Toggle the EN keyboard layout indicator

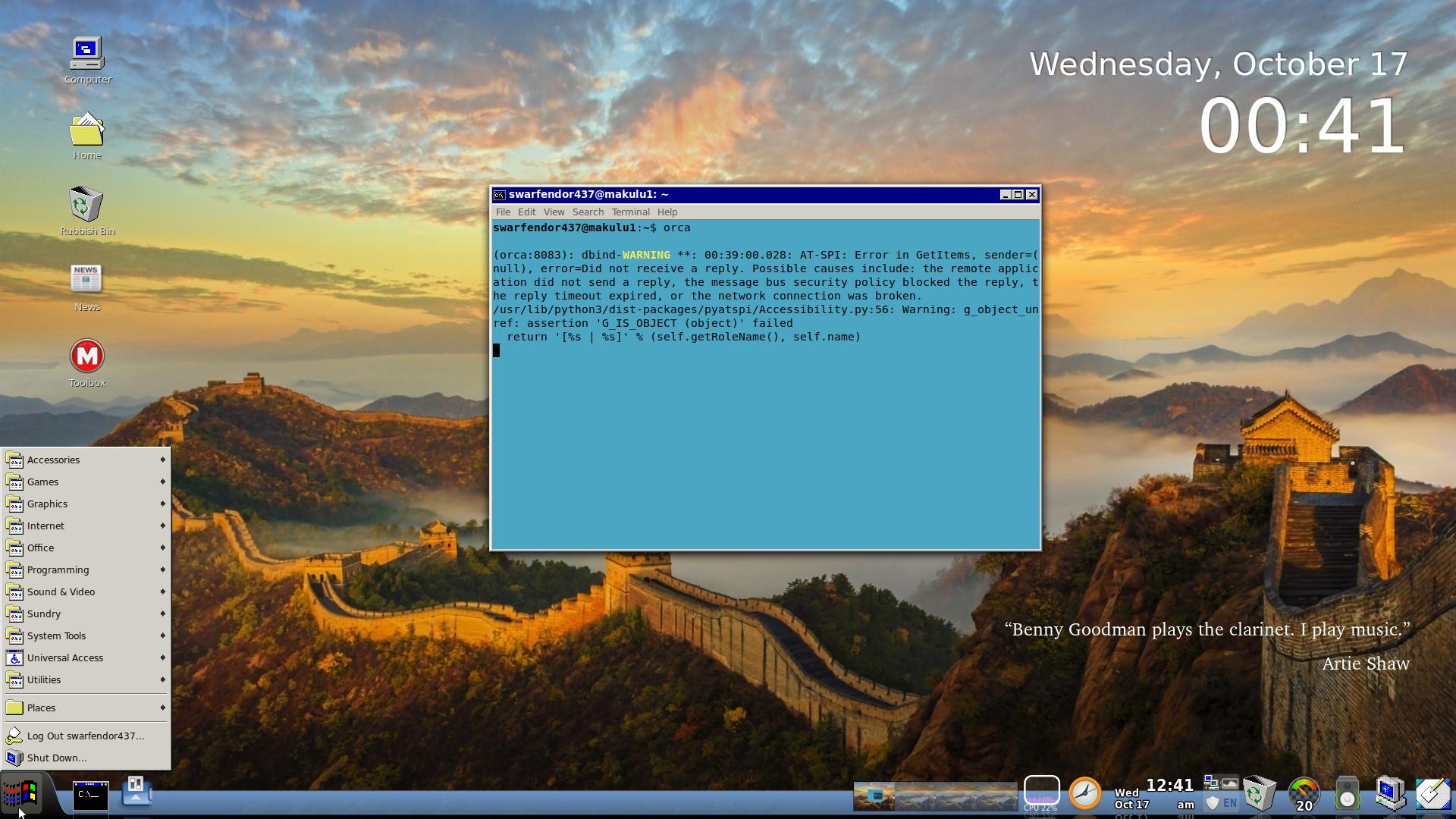tap(1229, 802)
